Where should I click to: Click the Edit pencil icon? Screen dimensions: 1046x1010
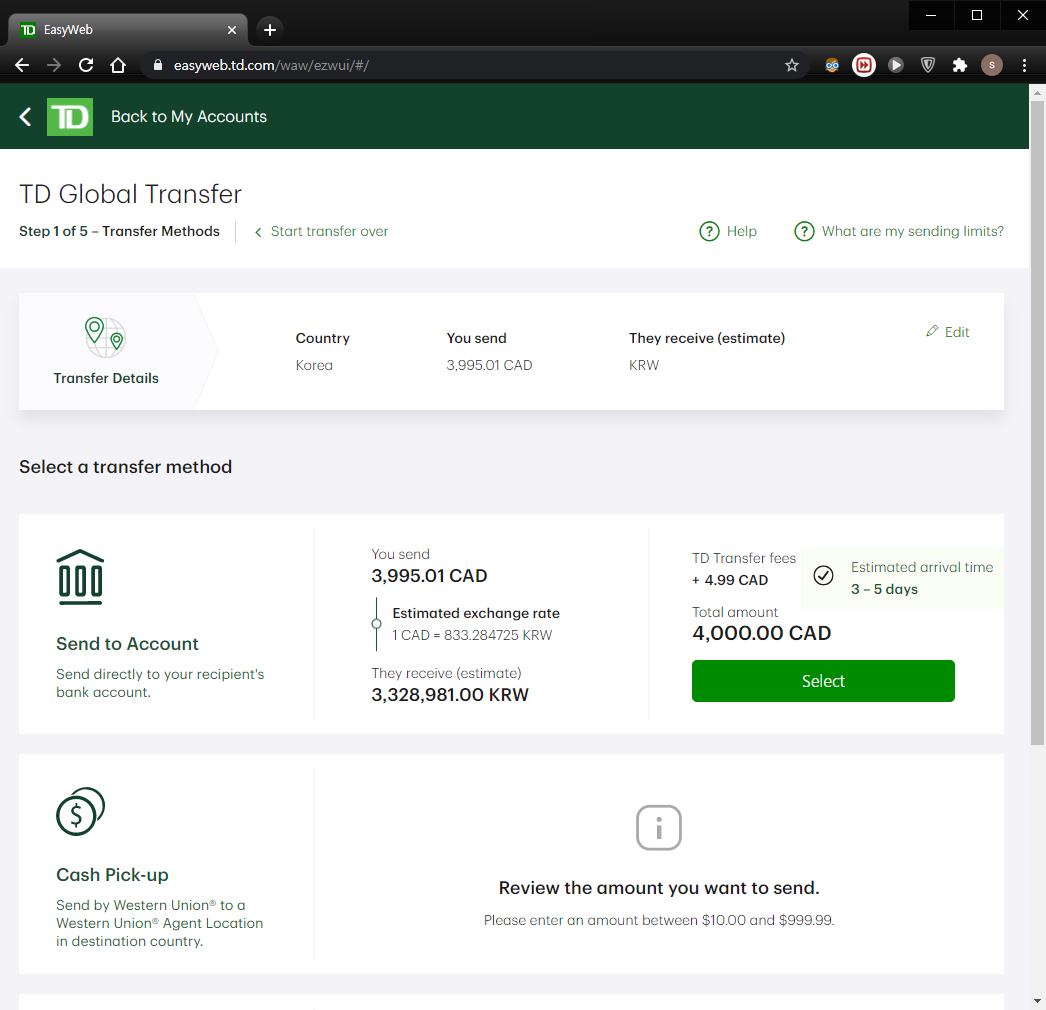pos(932,331)
